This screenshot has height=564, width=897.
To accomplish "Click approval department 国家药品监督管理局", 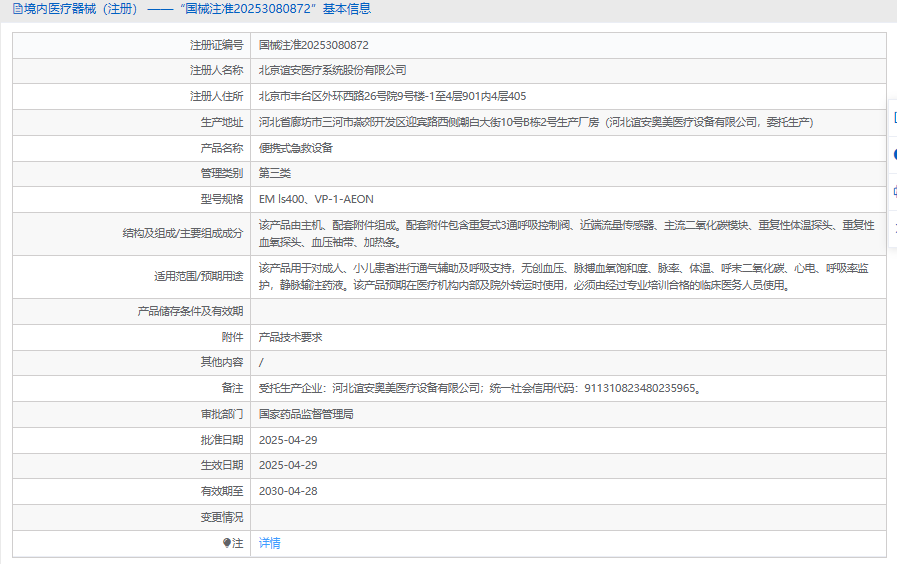I will (x=306, y=413).
